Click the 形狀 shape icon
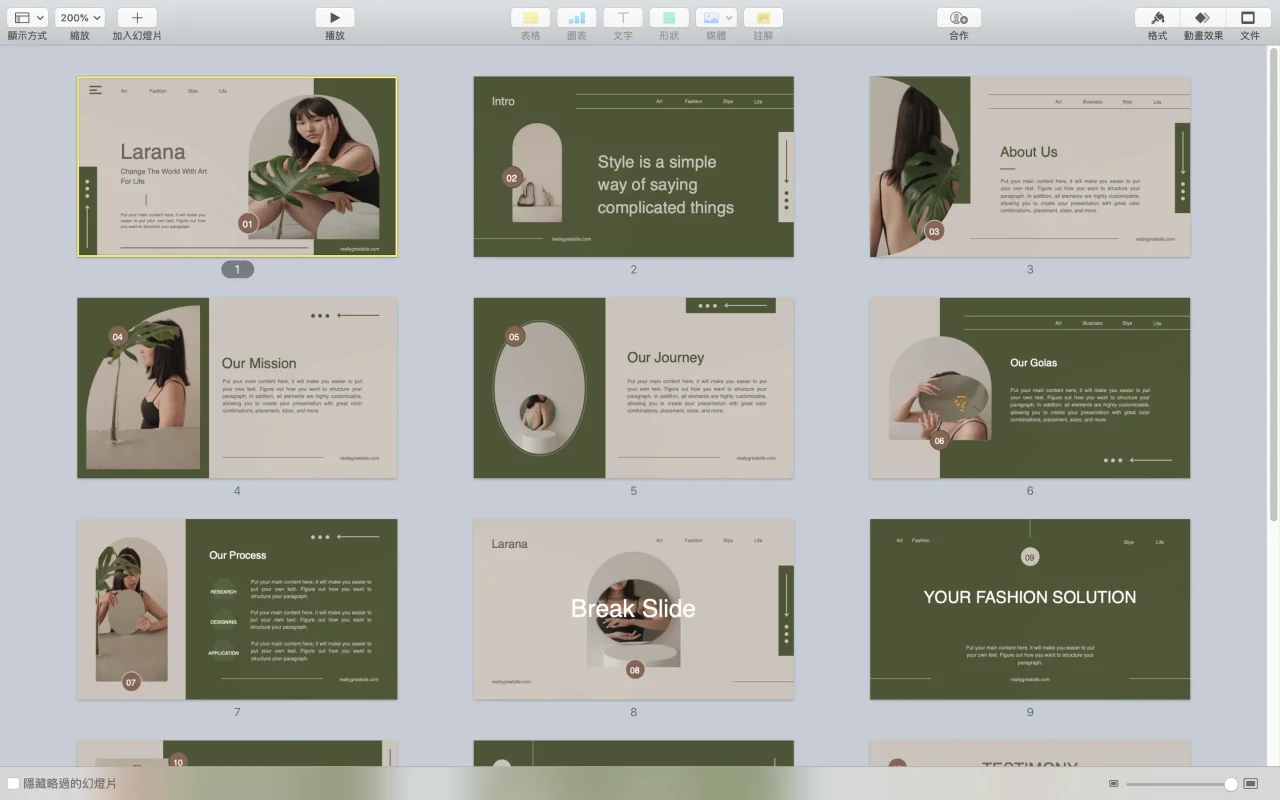Screen dimensions: 1280x800 tap(669, 18)
